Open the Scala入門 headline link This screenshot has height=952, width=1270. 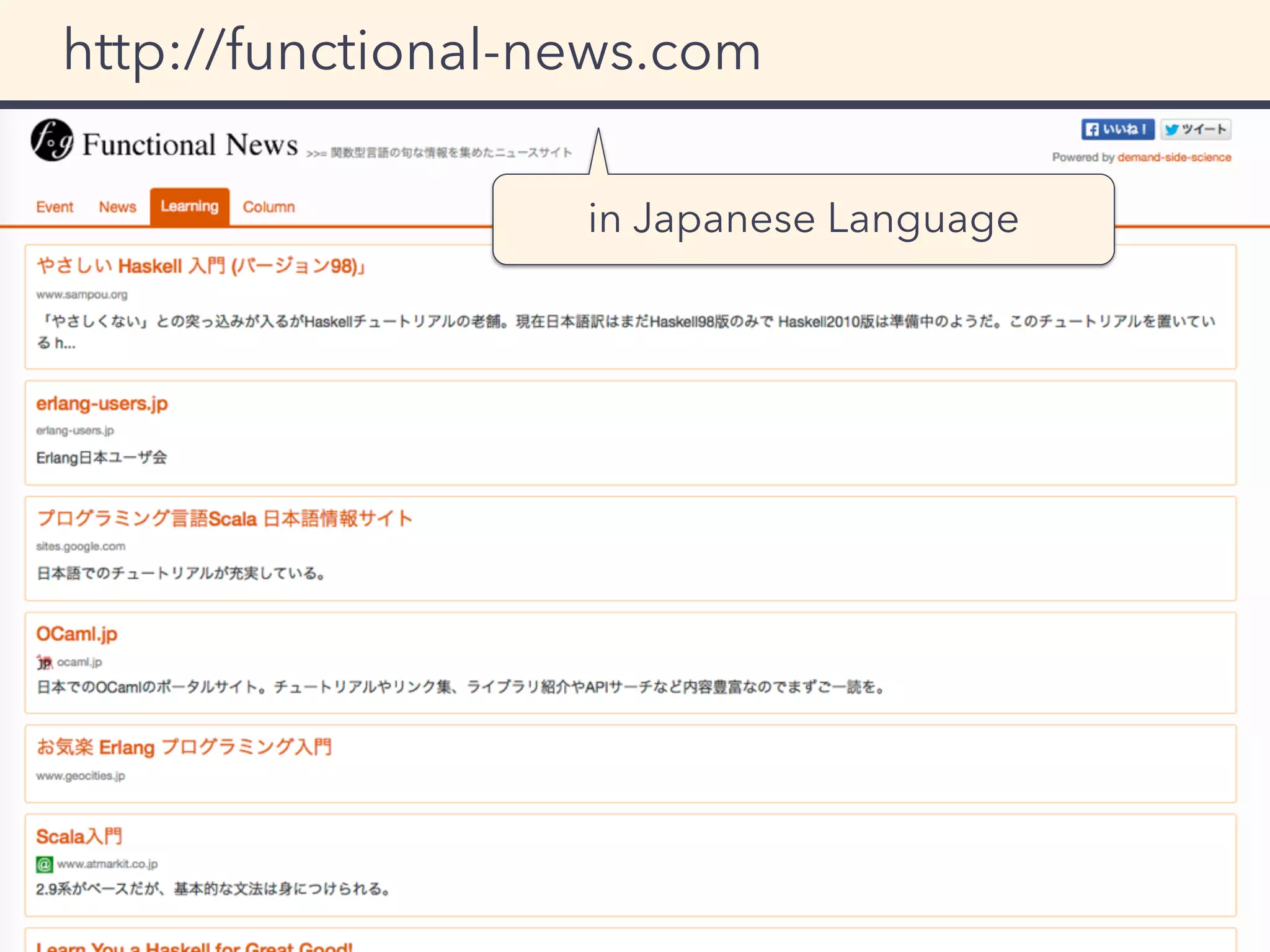coord(79,836)
